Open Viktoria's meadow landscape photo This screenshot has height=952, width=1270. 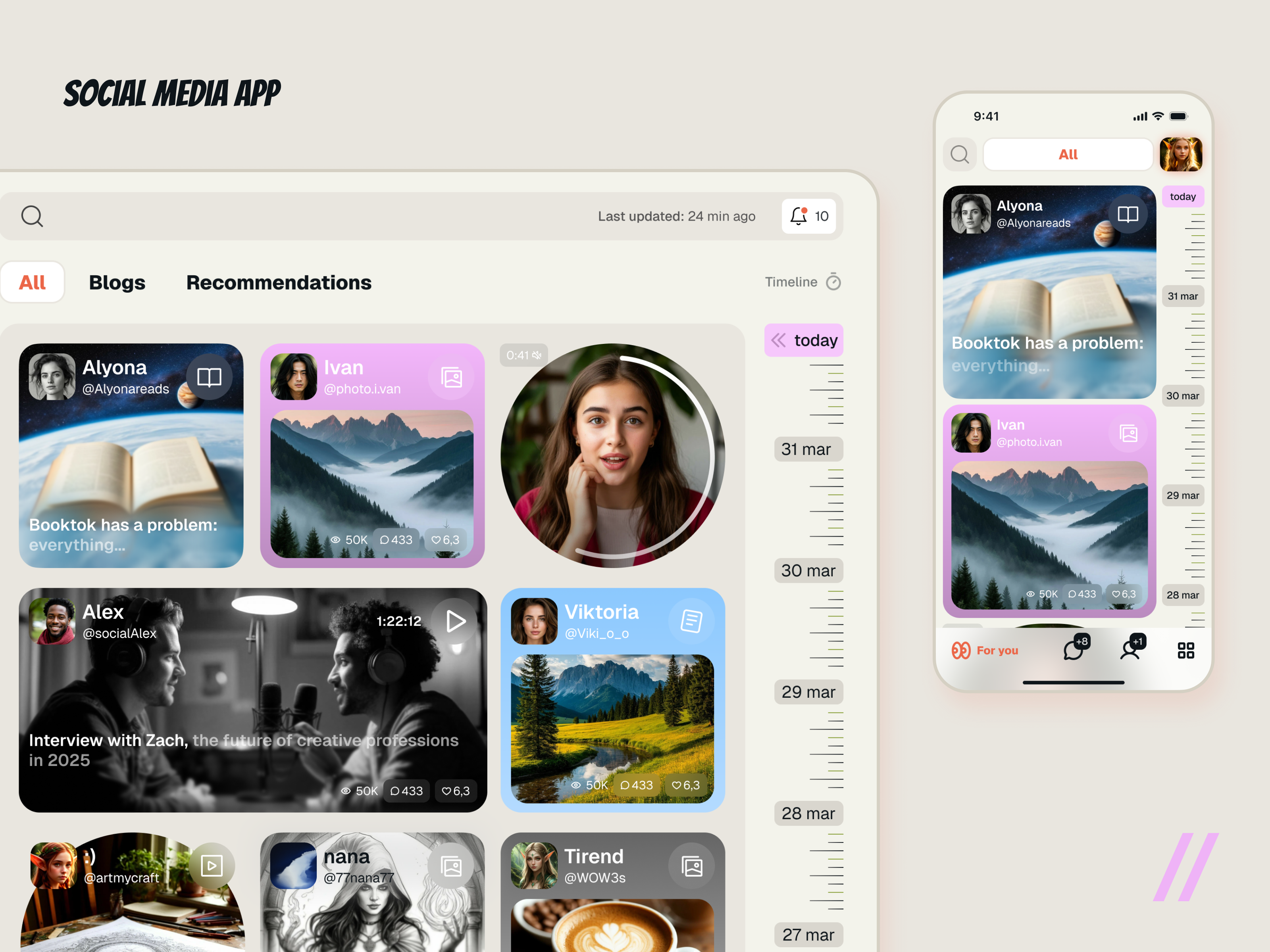[x=613, y=729]
